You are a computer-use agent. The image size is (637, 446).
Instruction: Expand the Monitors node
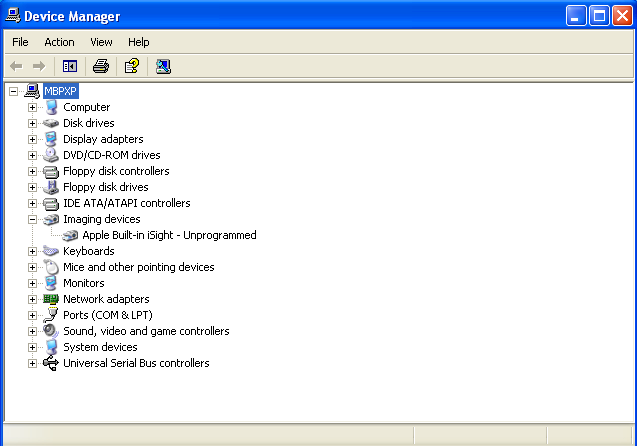tap(32, 283)
